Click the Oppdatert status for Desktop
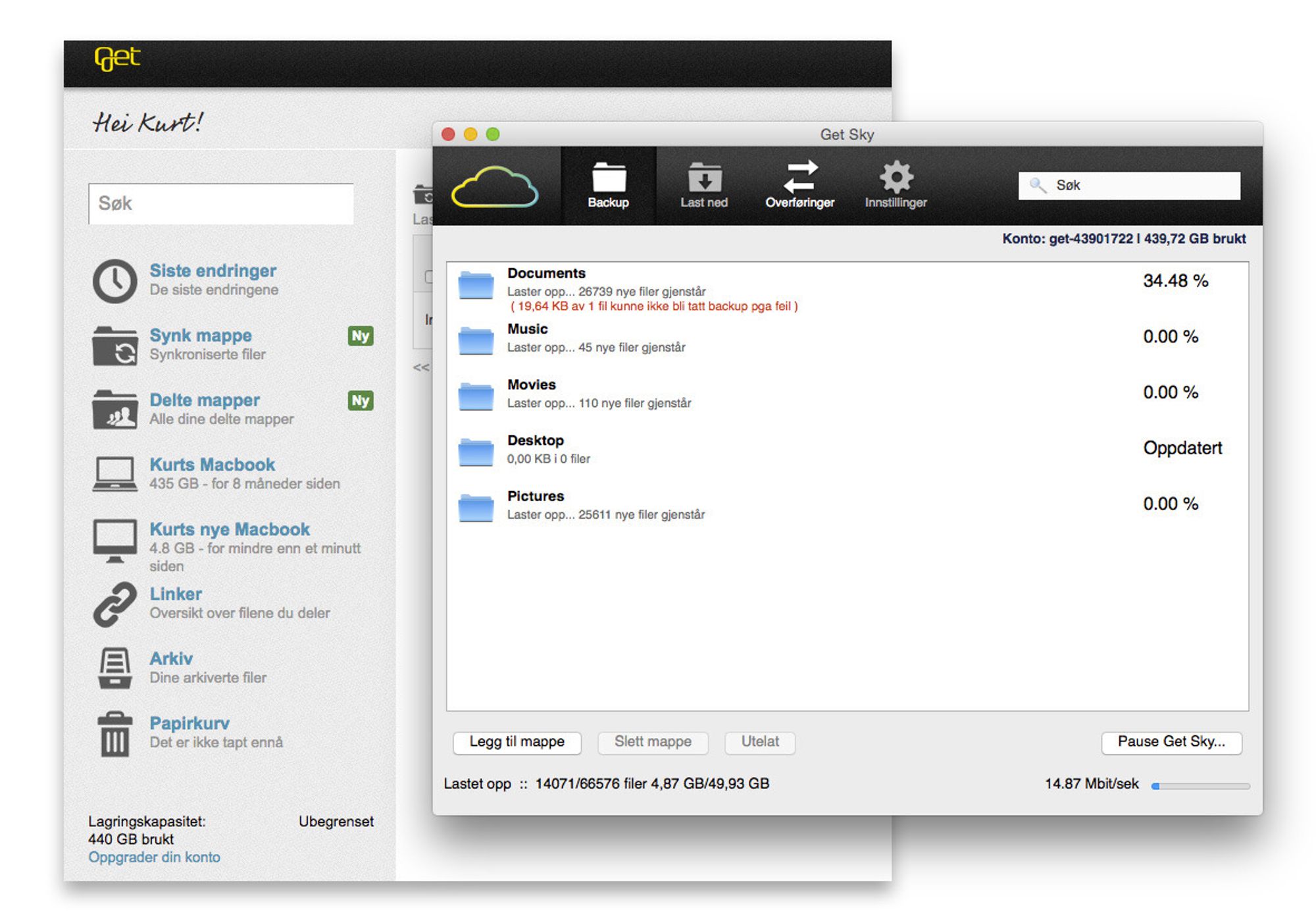Image resolution: width=1316 pixels, height=923 pixels. coord(1182,448)
